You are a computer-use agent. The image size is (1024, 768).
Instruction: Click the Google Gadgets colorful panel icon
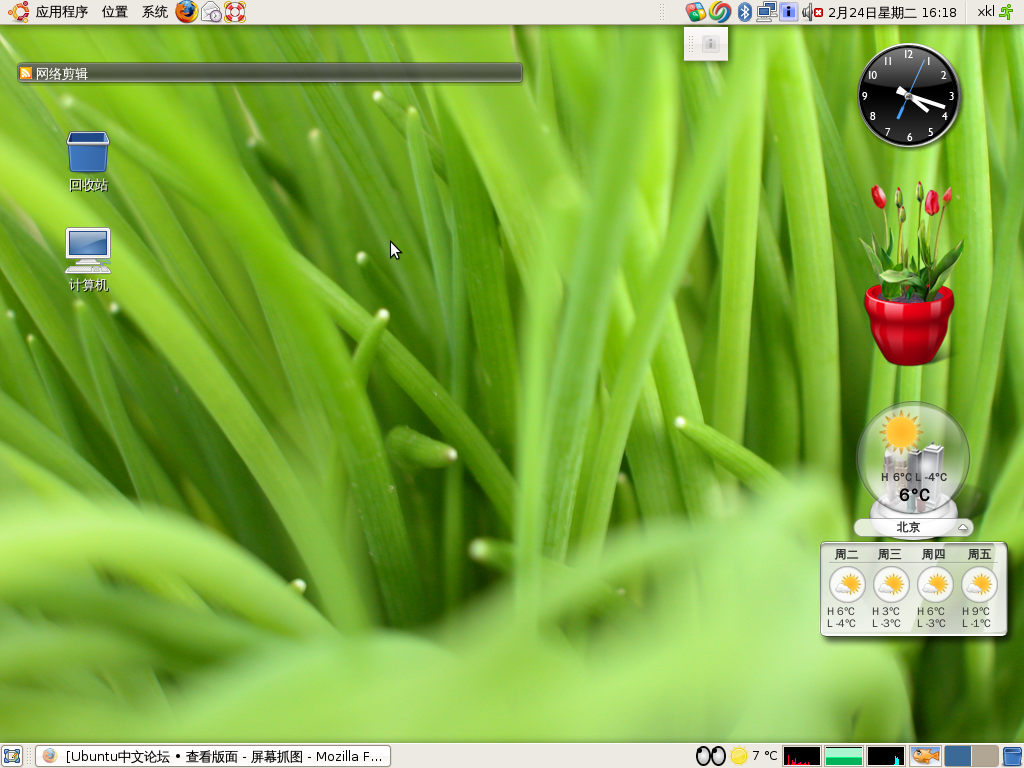(696, 12)
